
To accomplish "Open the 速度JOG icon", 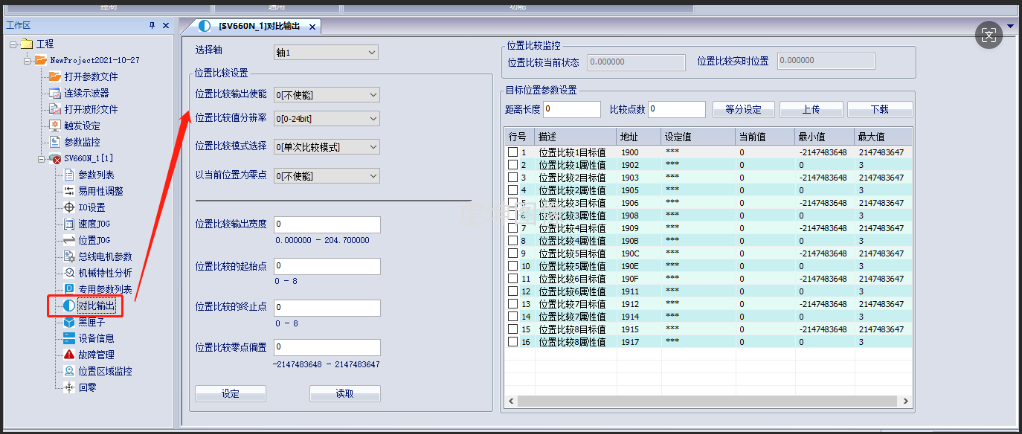I will [69, 224].
